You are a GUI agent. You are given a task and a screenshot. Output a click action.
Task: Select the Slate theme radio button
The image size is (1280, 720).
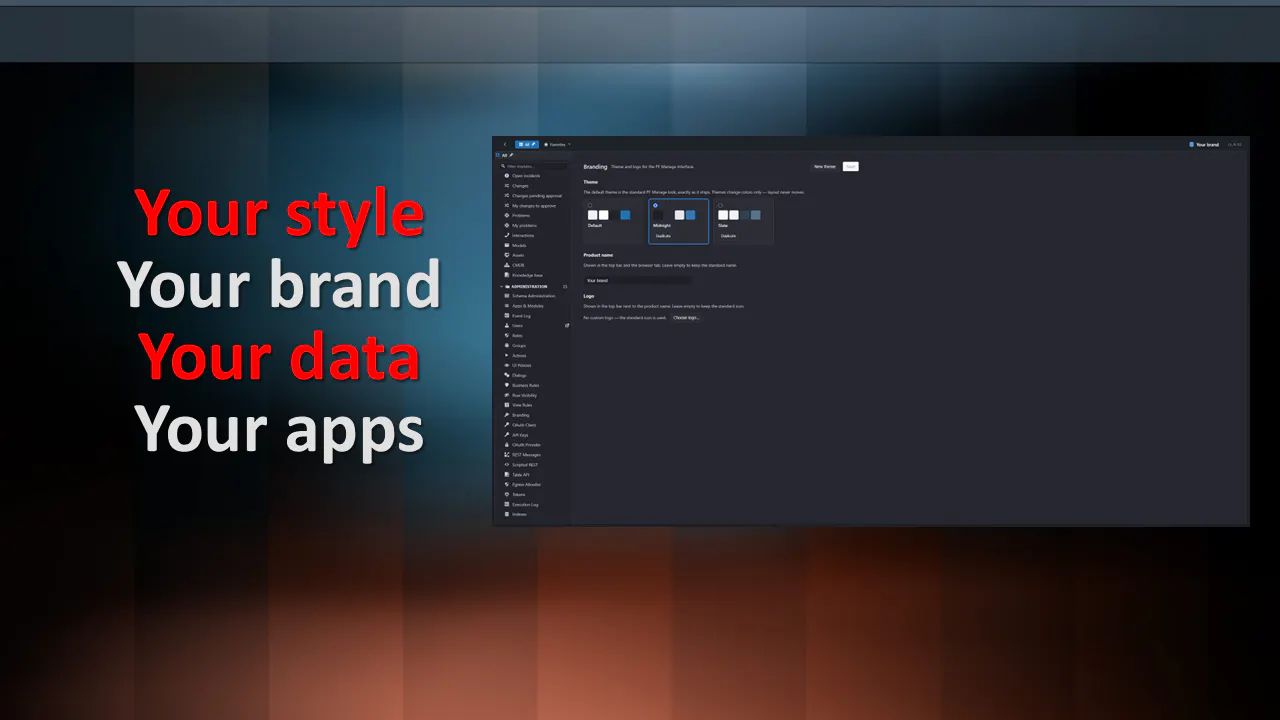[720, 205]
